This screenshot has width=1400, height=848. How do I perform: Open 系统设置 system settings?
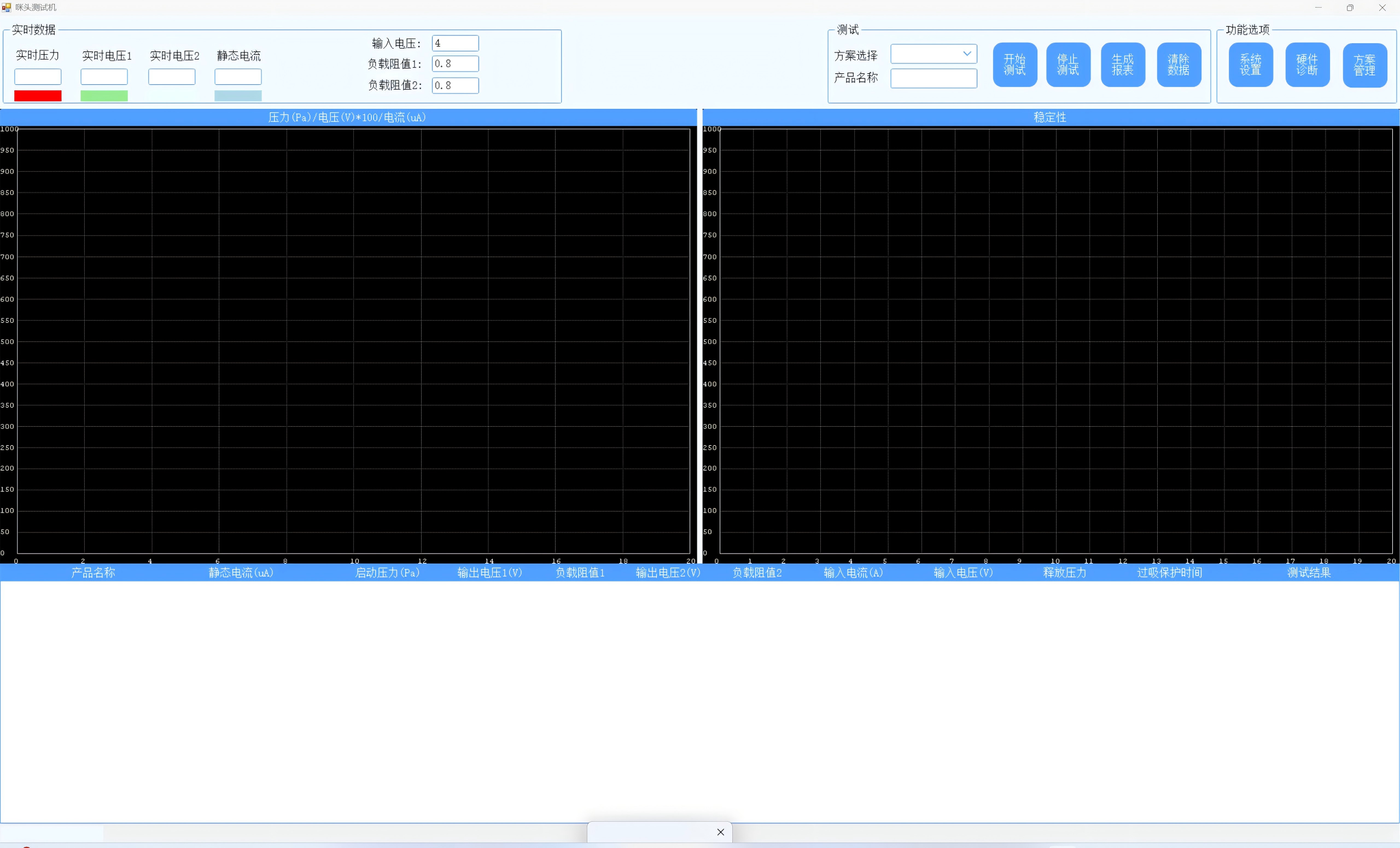tap(1251, 65)
